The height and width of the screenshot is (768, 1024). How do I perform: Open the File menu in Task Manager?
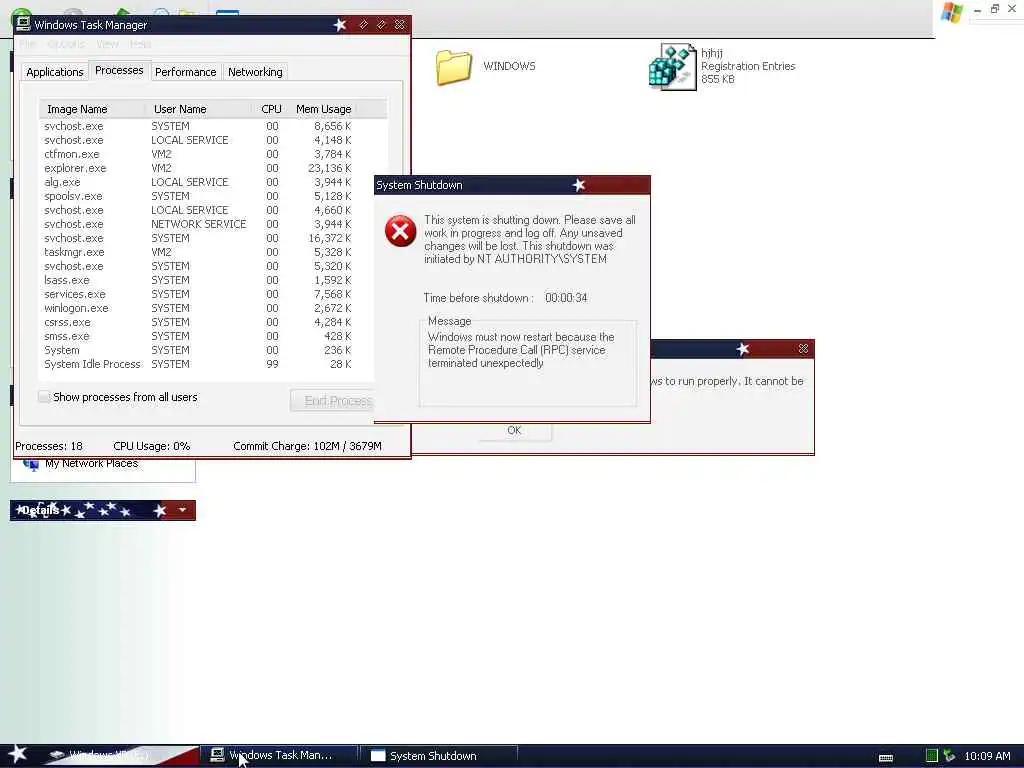pos(27,44)
